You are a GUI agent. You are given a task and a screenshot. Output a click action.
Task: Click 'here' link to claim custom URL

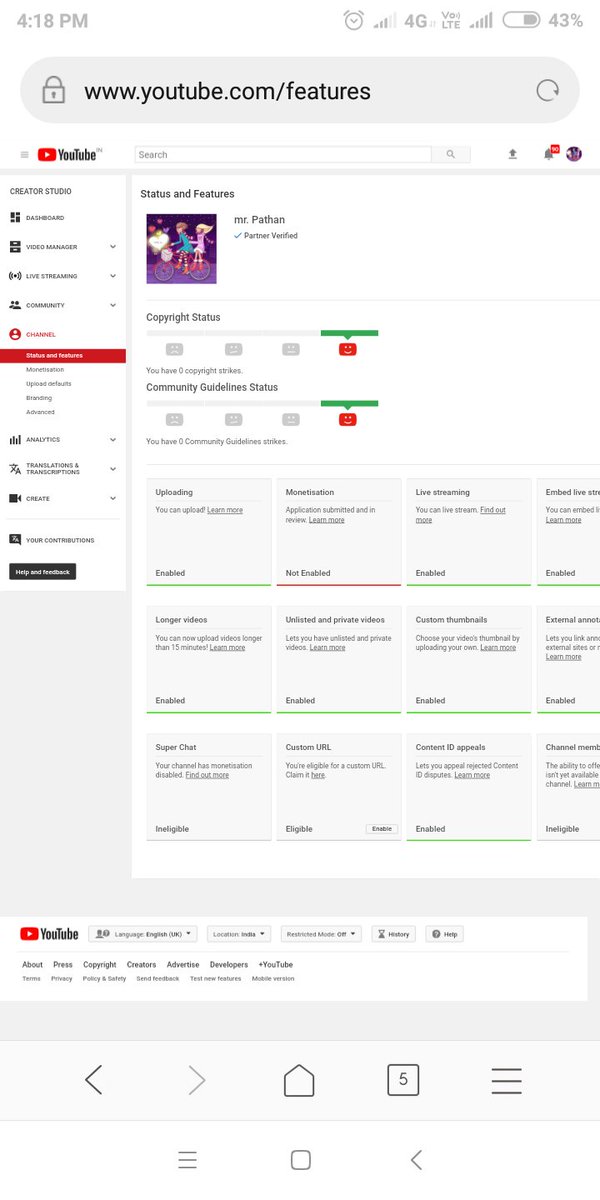click(x=318, y=775)
